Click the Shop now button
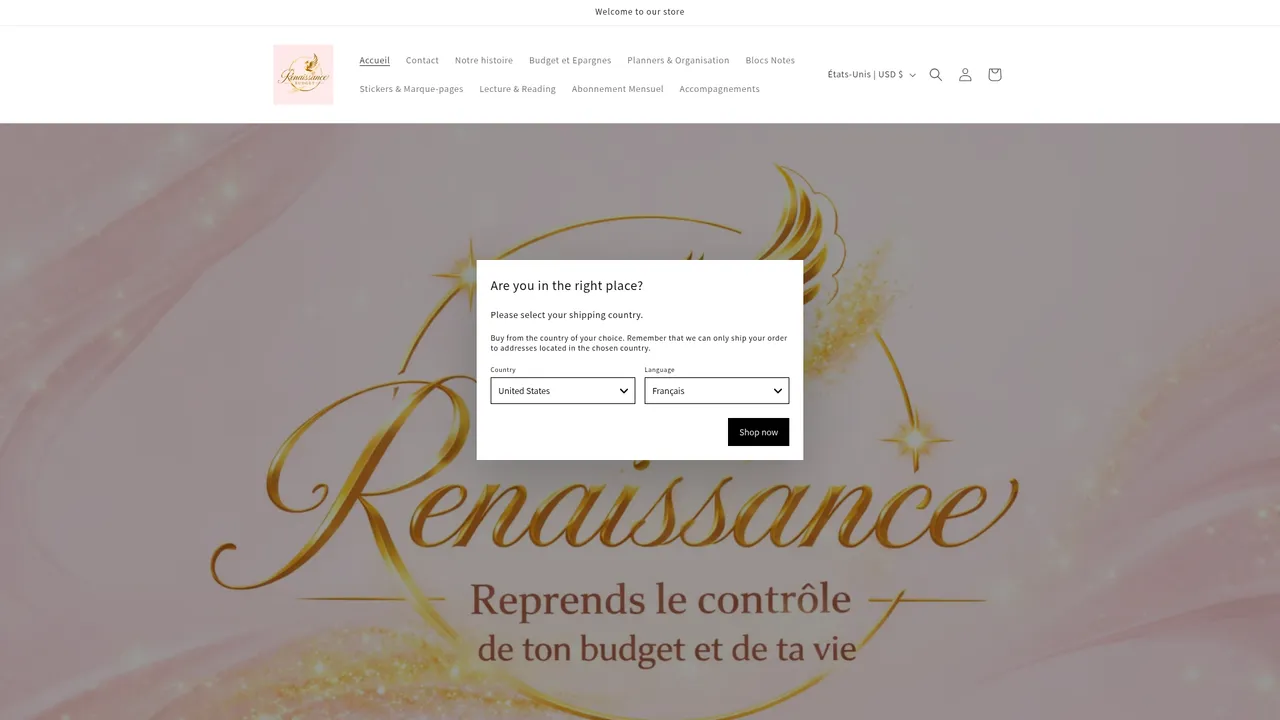Viewport: 1280px width, 720px height. 758,432
